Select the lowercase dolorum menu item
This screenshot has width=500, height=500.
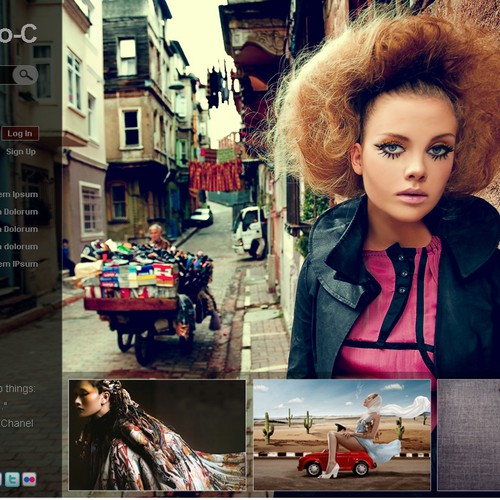(x=19, y=246)
